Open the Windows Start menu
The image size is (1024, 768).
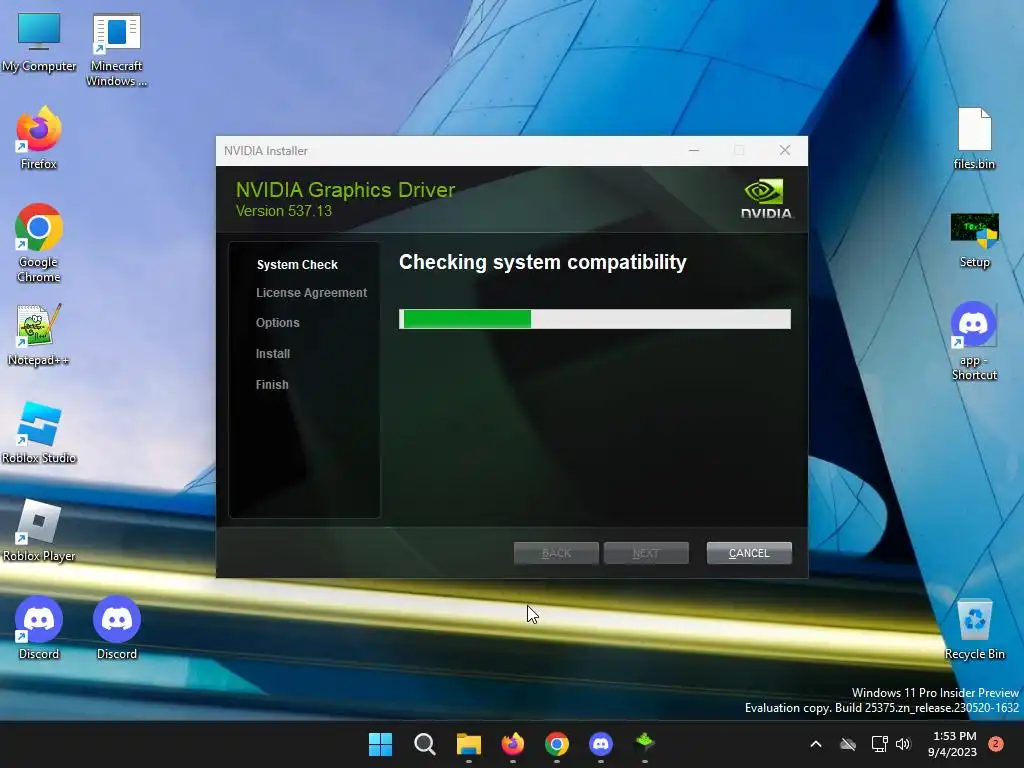pos(380,744)
